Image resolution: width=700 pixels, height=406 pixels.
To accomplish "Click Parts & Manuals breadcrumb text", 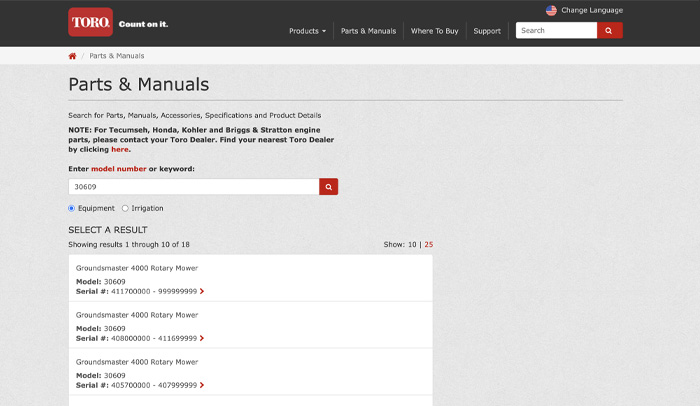I will [x=117, y=56].
